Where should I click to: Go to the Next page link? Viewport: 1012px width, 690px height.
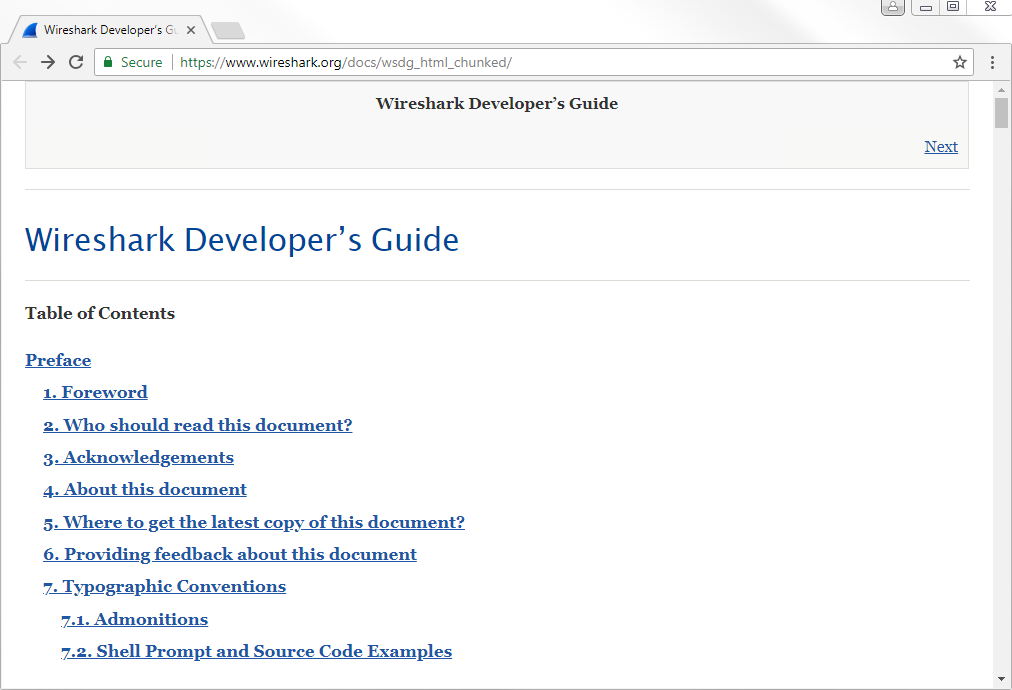[941, 146]
